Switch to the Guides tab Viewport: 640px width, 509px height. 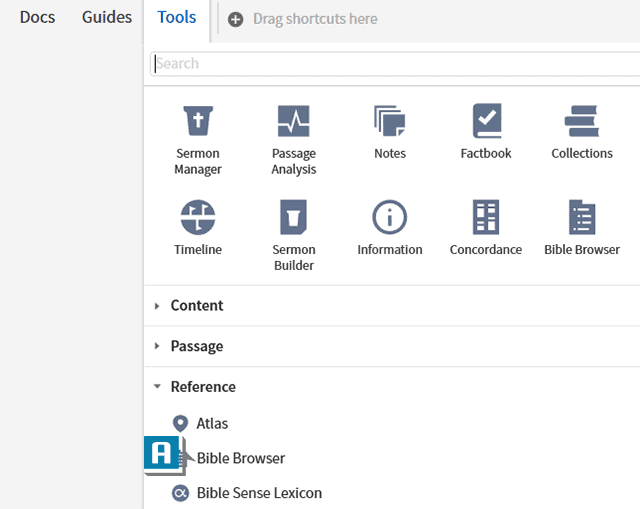click(x=107, y=17)
